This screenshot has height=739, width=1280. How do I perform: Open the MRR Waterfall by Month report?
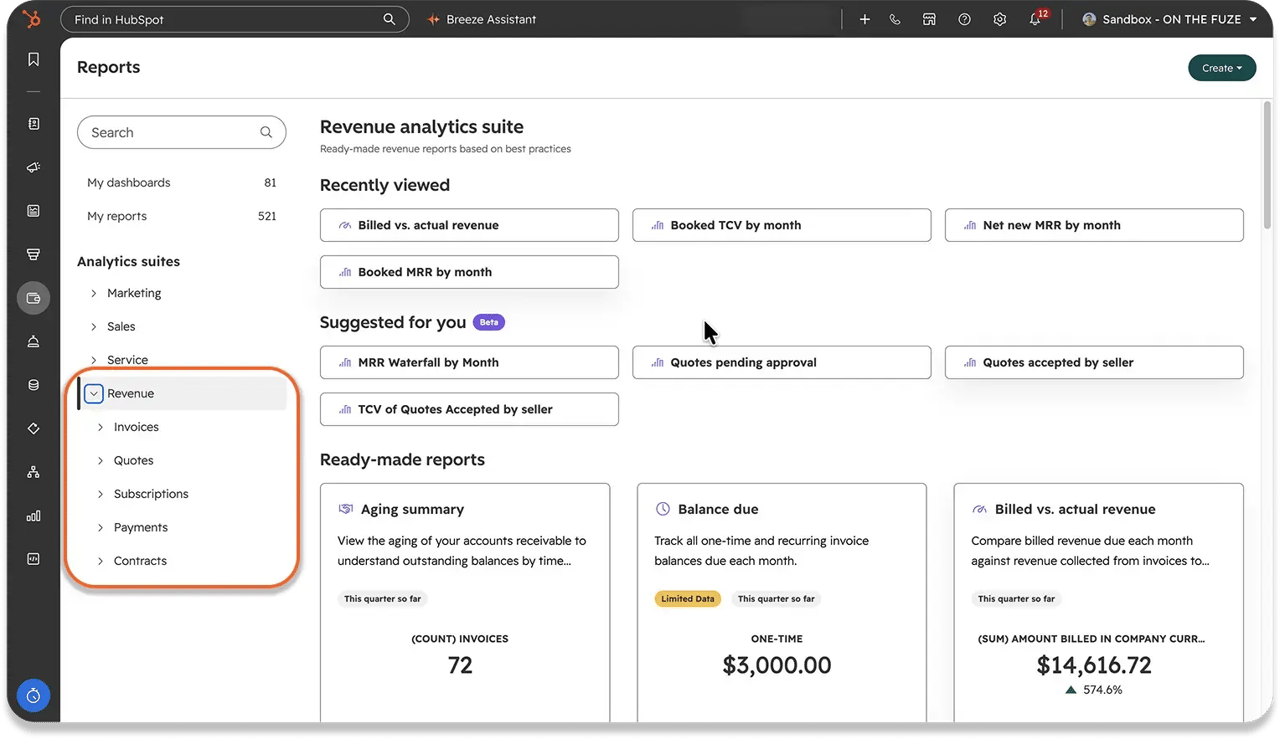469,362
